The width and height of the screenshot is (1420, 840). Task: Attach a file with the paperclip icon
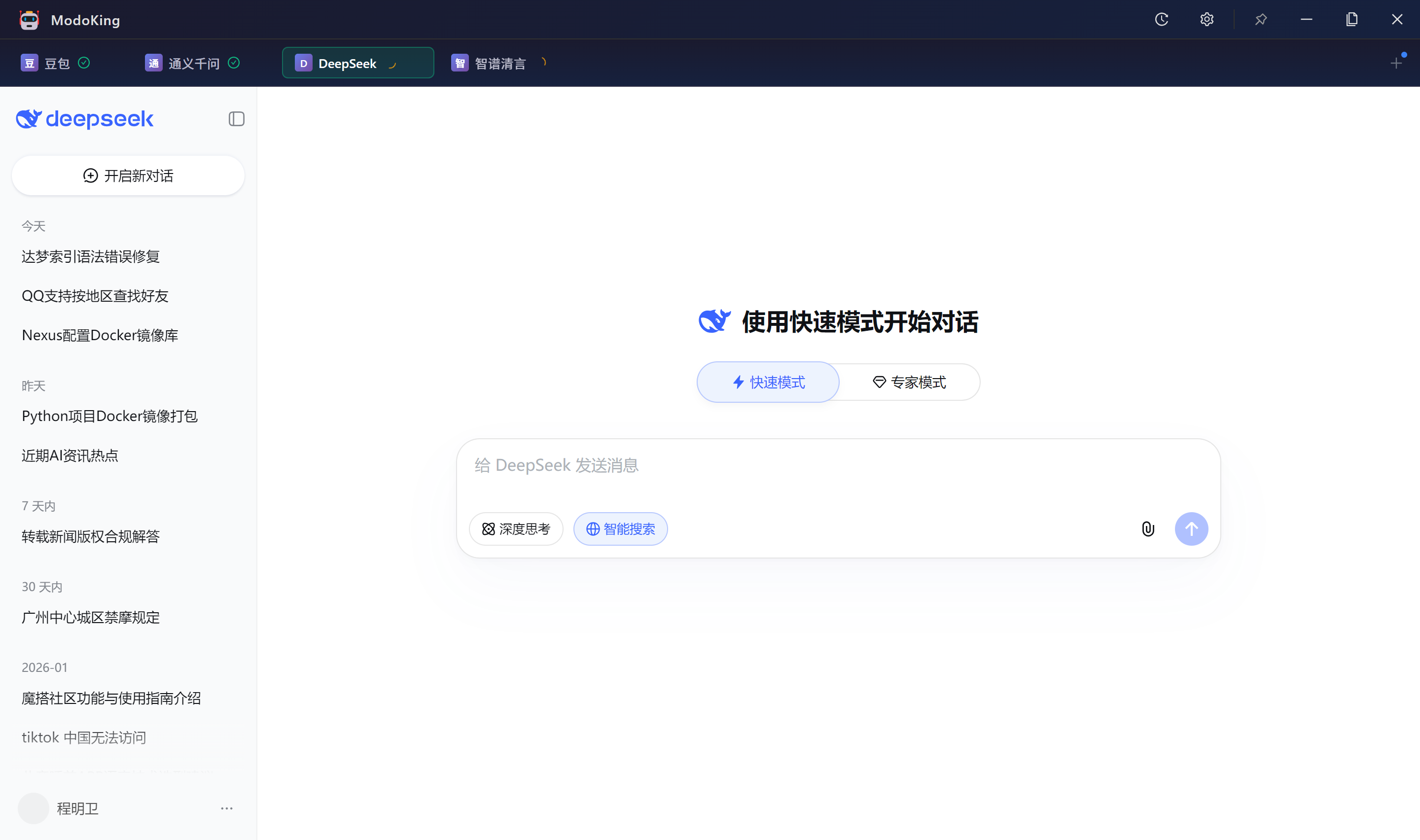(x=1148, y=528)
